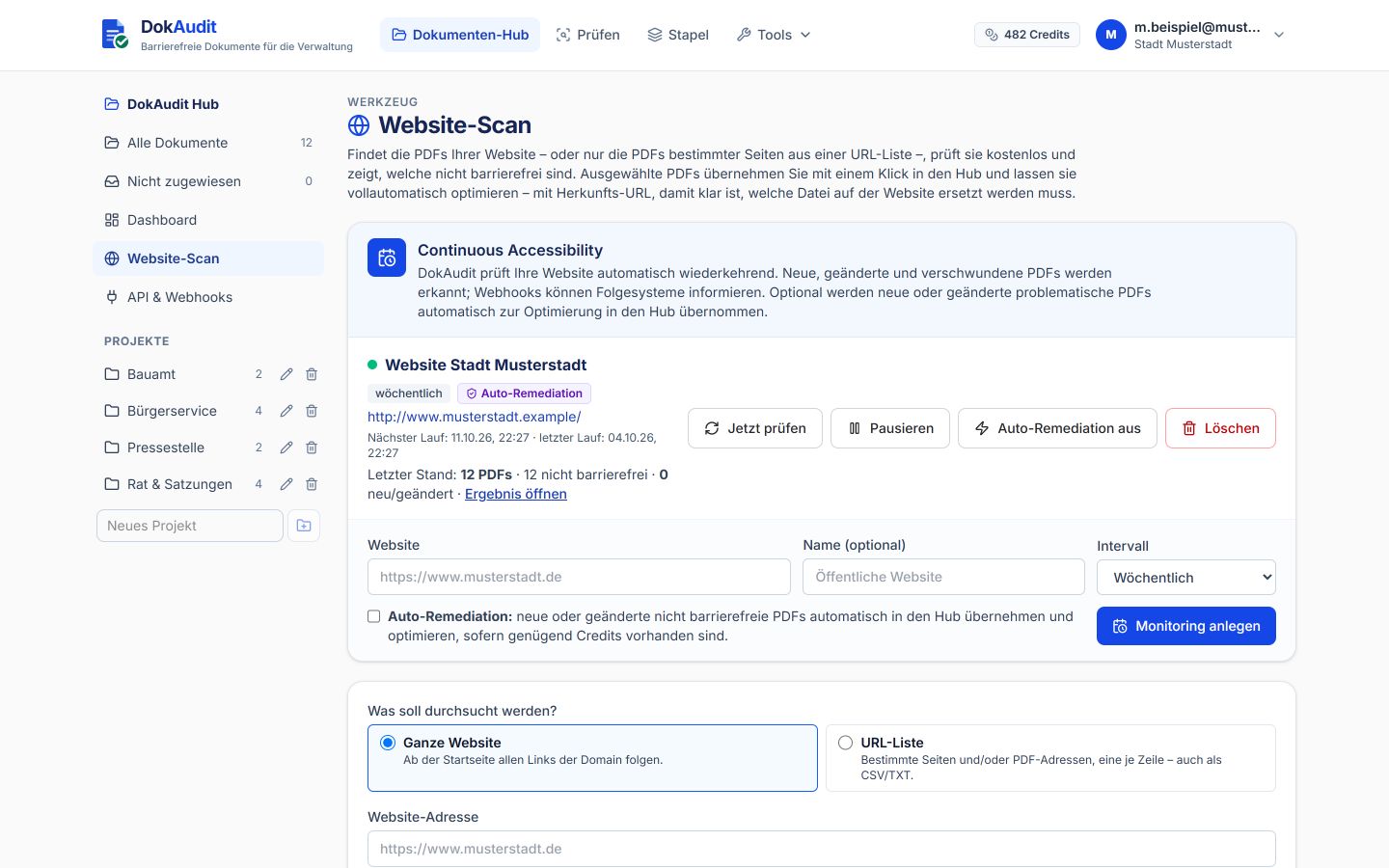Open the Stapel tab
1389x868 pixels.
point(678,35)
